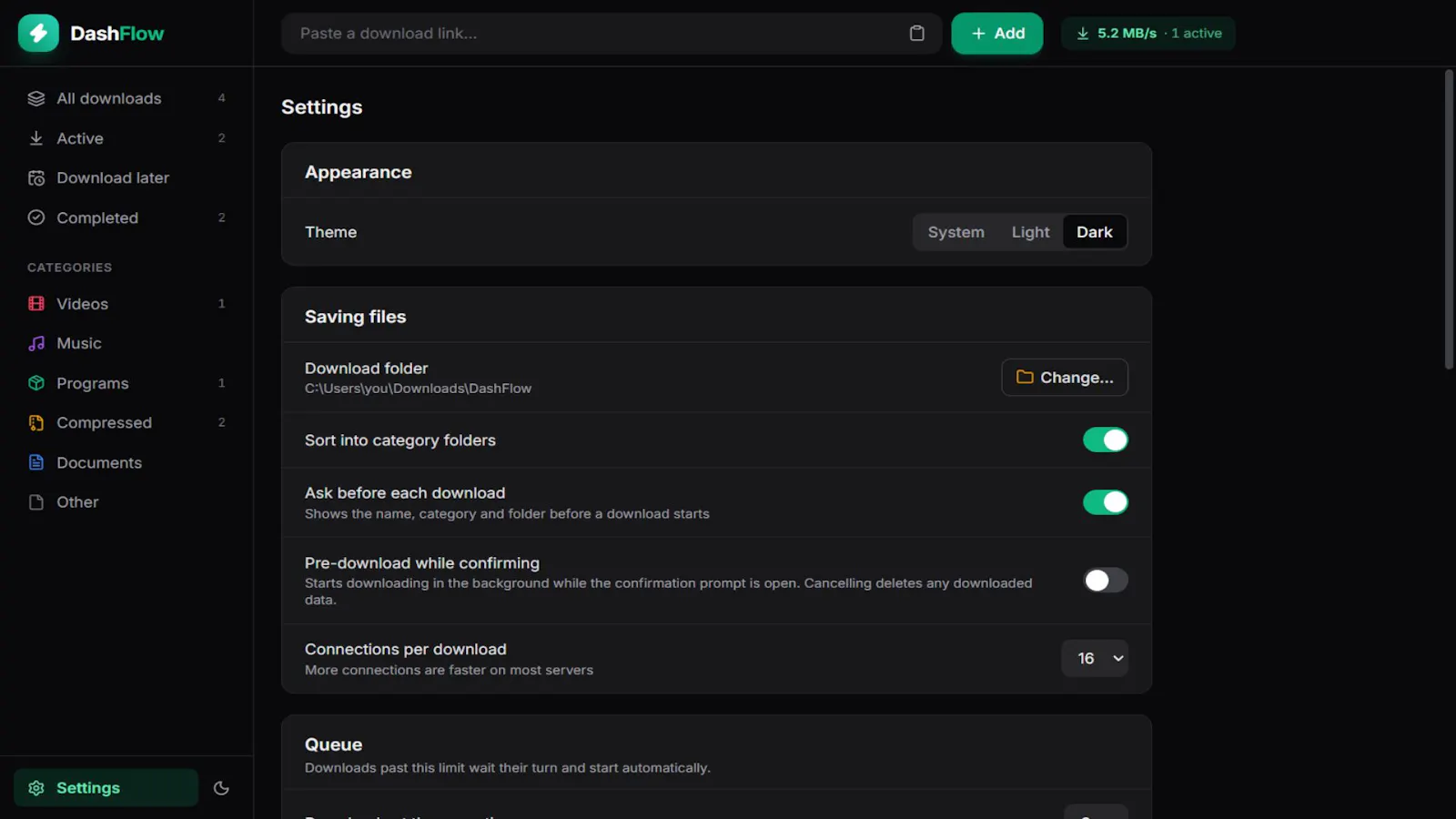Select the Light theme option
This screenshot has width=1456, height=819.
1030,232
